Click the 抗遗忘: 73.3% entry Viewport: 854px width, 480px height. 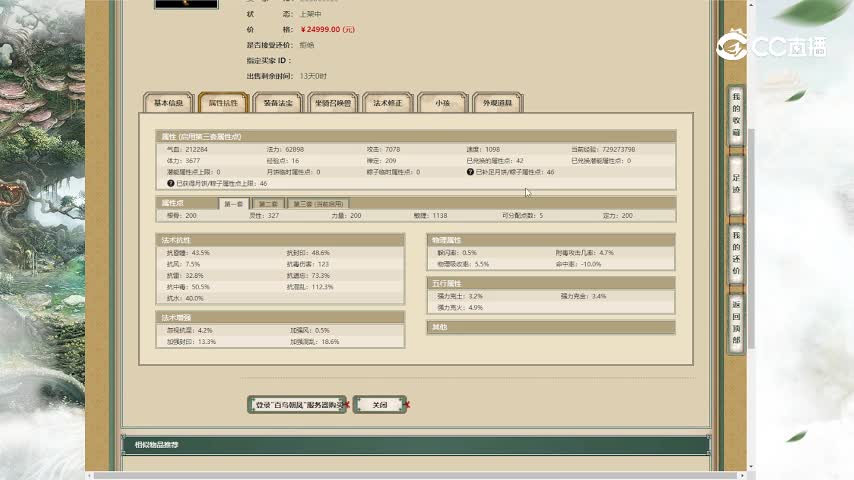pyautogui.click(x=308, y=276)
